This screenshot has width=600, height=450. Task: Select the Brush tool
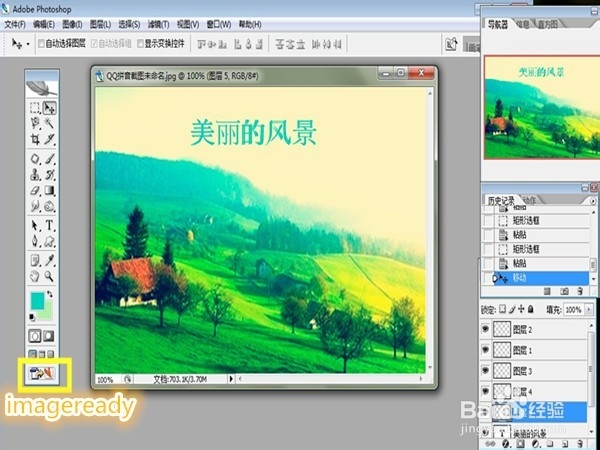pos(49,159)
